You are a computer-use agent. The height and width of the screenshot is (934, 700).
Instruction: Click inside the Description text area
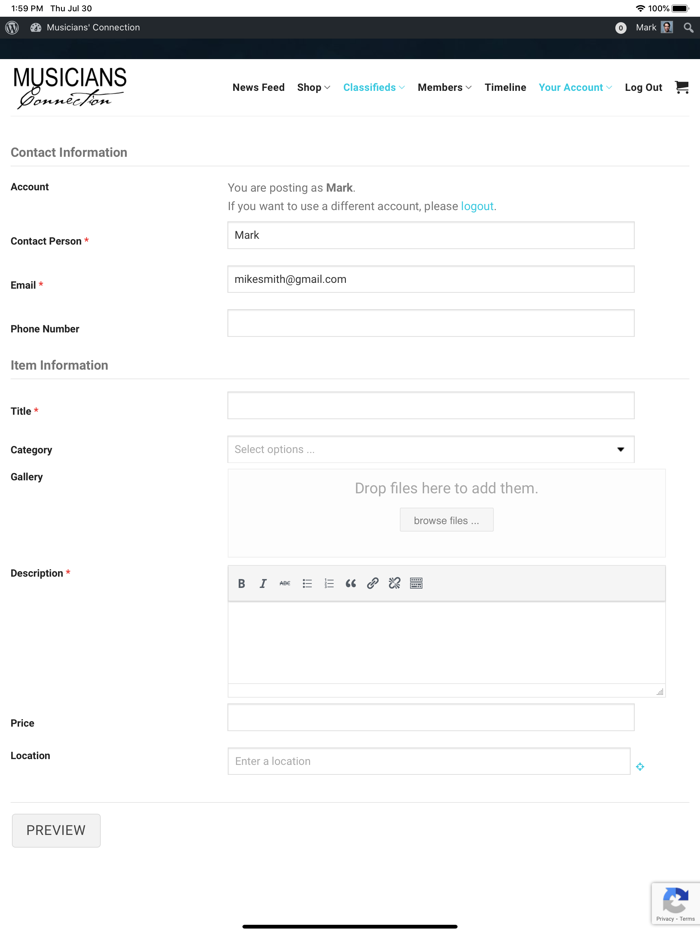(x=446, y=643)
